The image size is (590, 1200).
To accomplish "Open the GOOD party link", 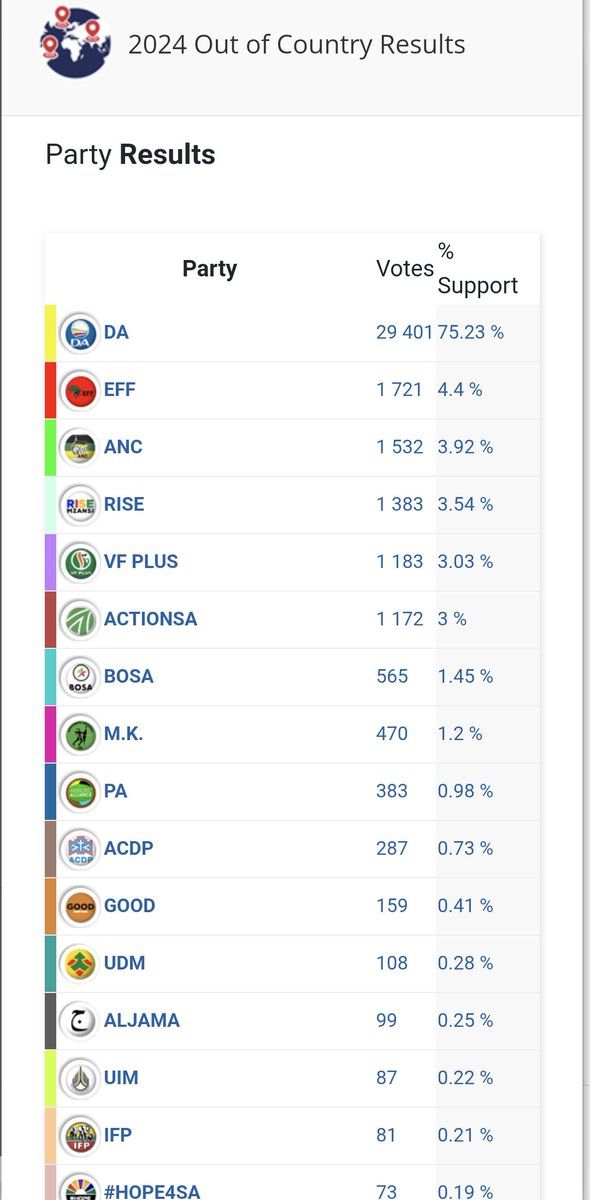I will point(130,906).
